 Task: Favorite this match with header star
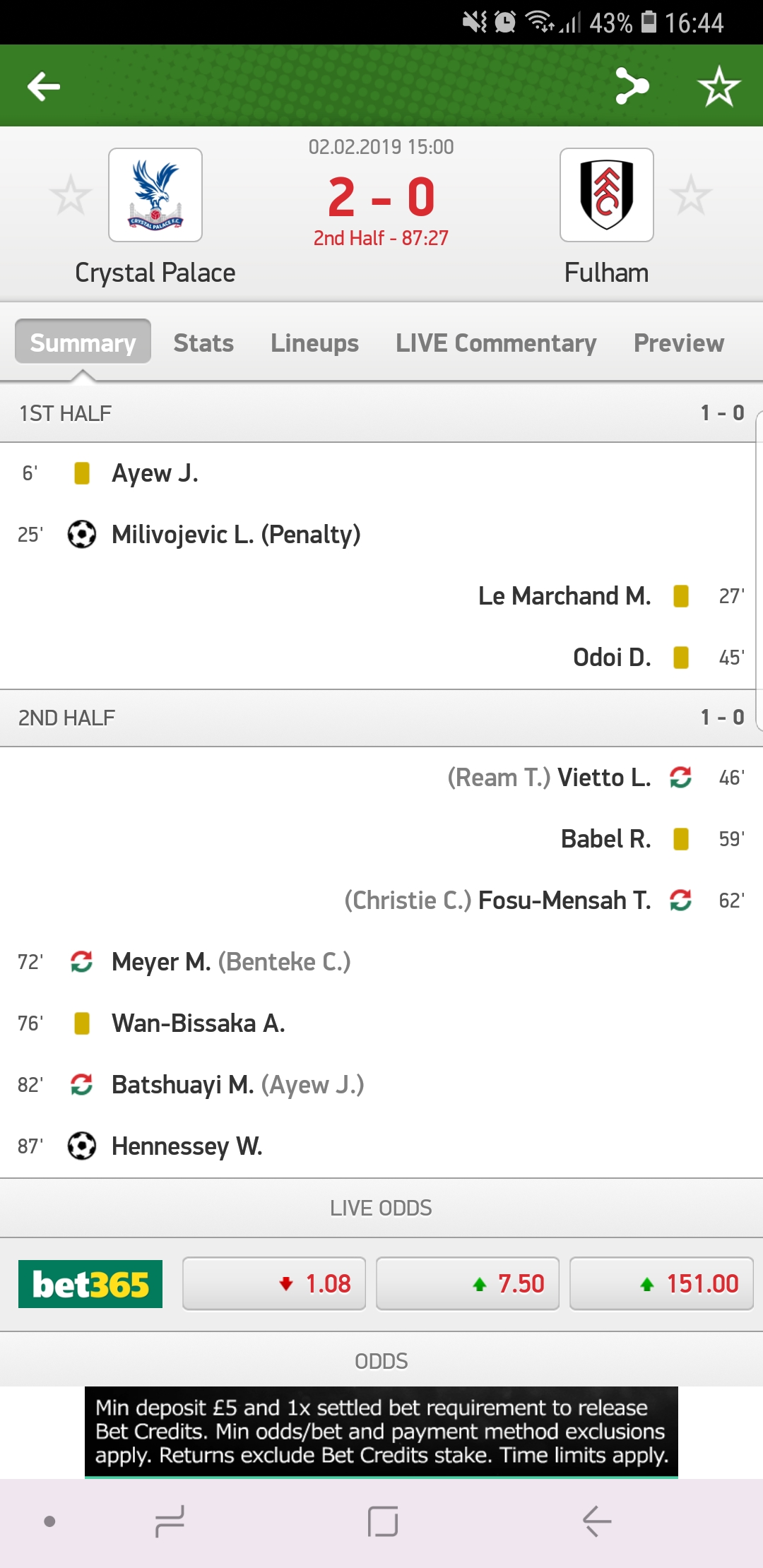[718, 86]
